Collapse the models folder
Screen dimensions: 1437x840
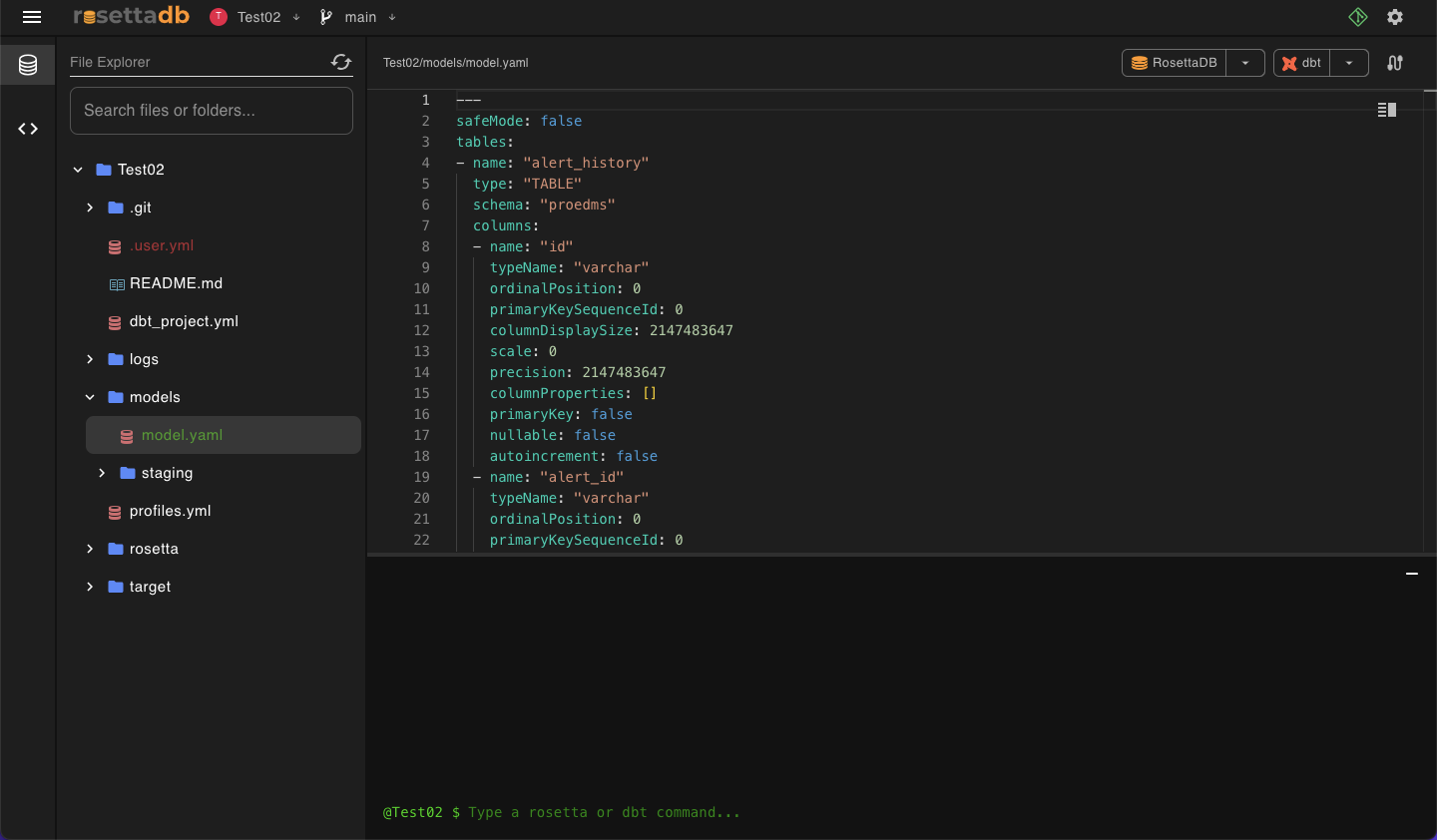coord(90,397)
